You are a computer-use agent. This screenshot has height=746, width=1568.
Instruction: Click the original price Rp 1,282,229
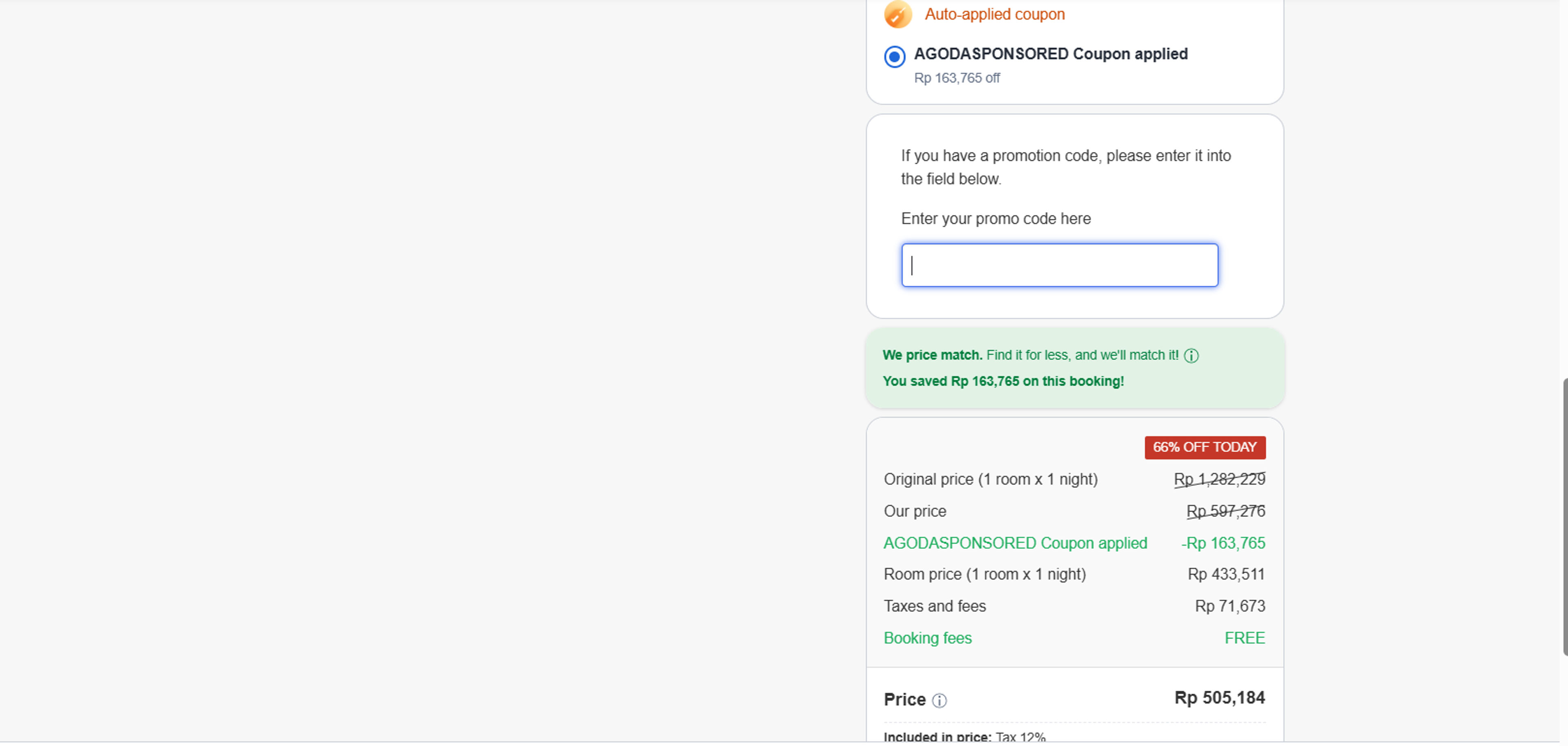tap(1219, 479)
